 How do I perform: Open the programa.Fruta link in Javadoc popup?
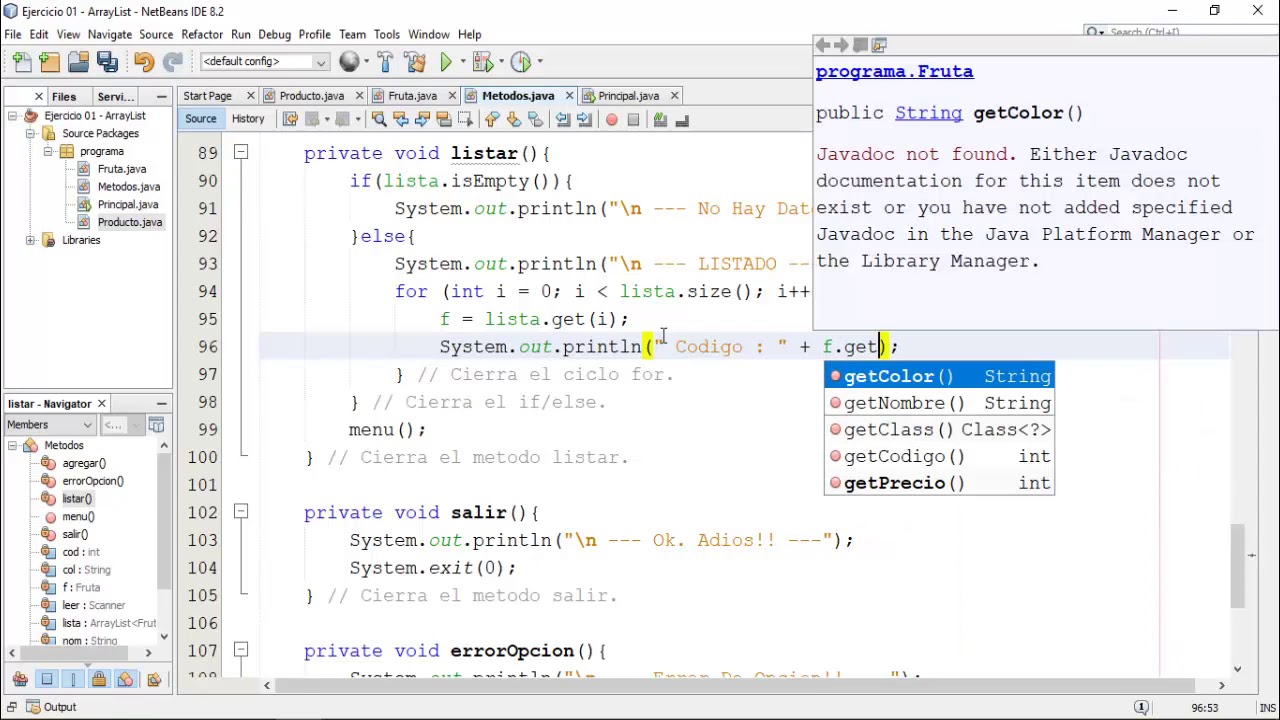point(894,72)
